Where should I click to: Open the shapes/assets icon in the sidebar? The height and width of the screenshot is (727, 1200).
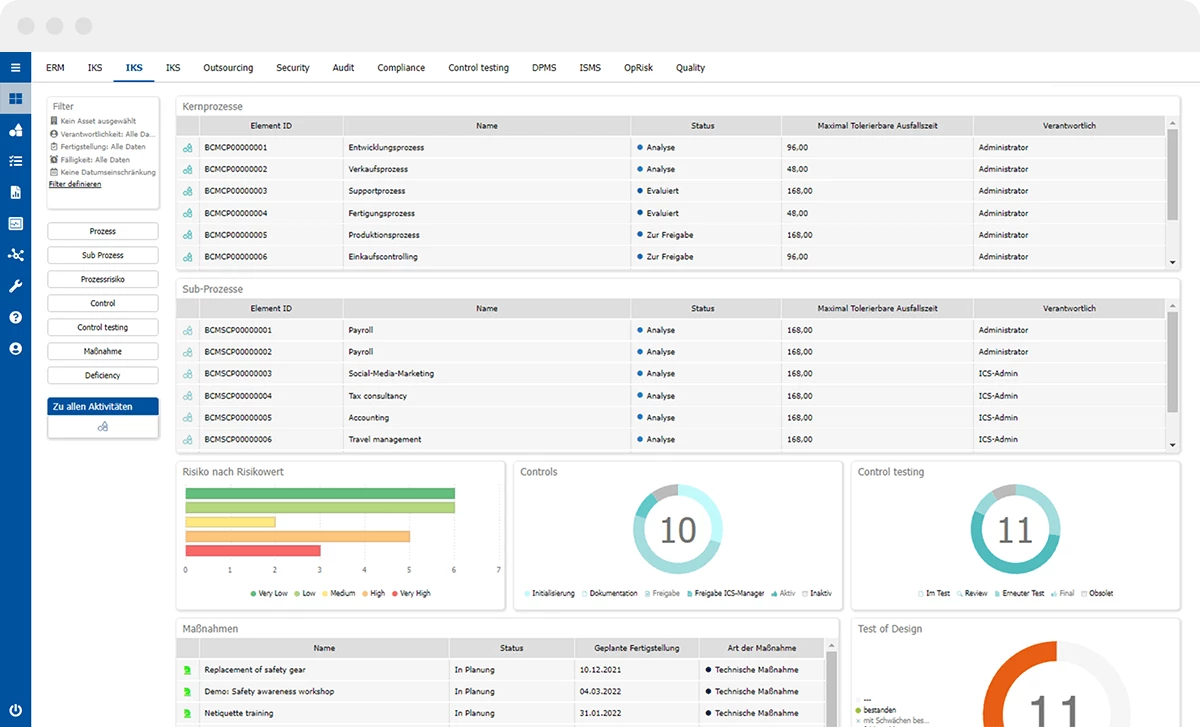(x=15, y=130)
